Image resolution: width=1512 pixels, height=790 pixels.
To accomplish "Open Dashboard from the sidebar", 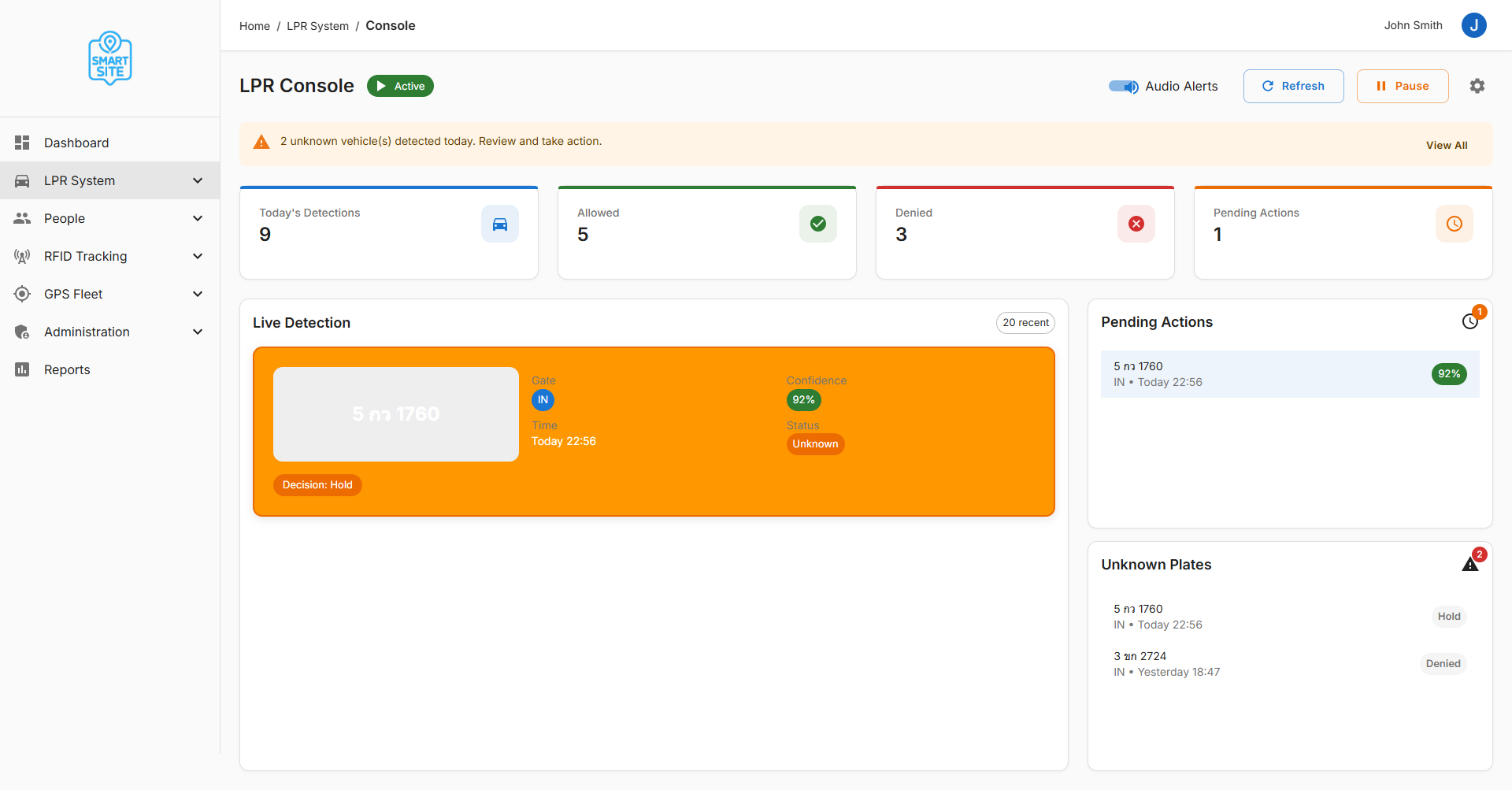I will tap(76, 143).
